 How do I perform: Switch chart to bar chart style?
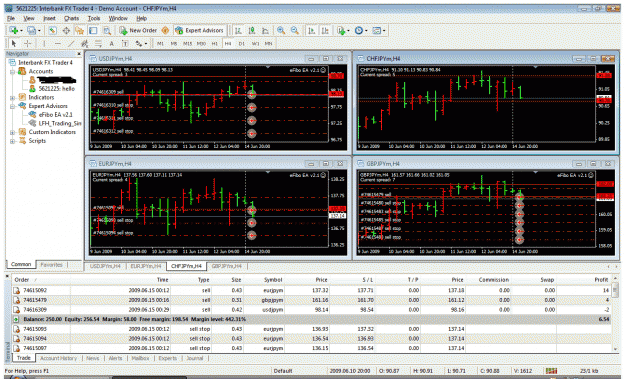238,31
